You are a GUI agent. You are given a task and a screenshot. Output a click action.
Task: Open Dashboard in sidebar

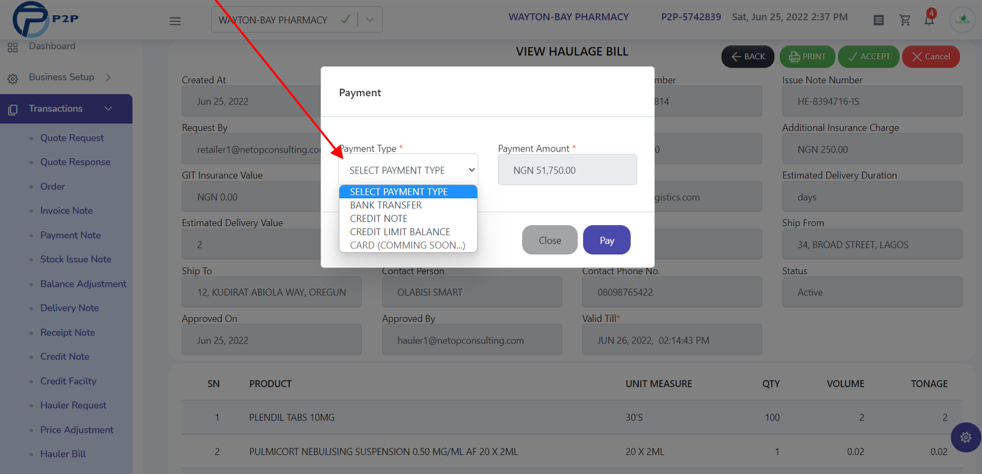point(52,46)
